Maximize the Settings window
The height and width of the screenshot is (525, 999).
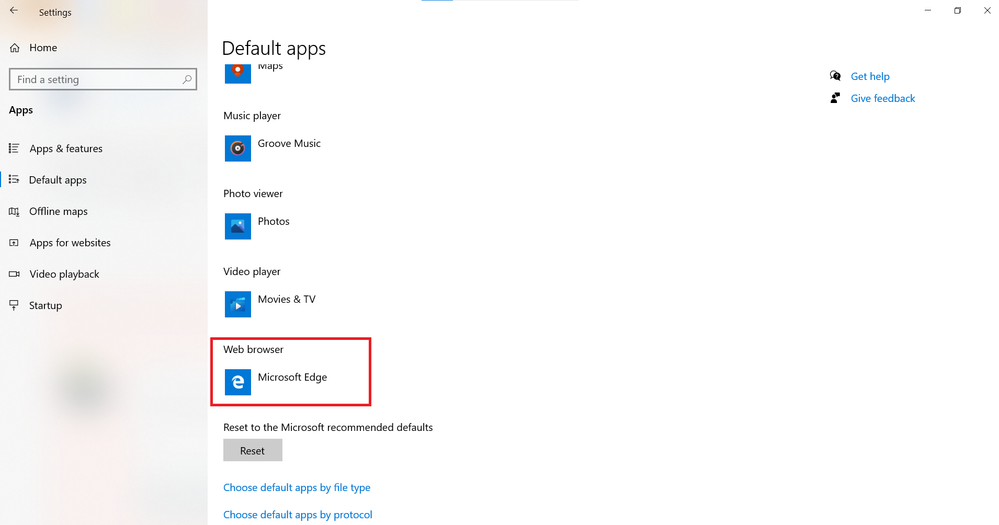957,10
